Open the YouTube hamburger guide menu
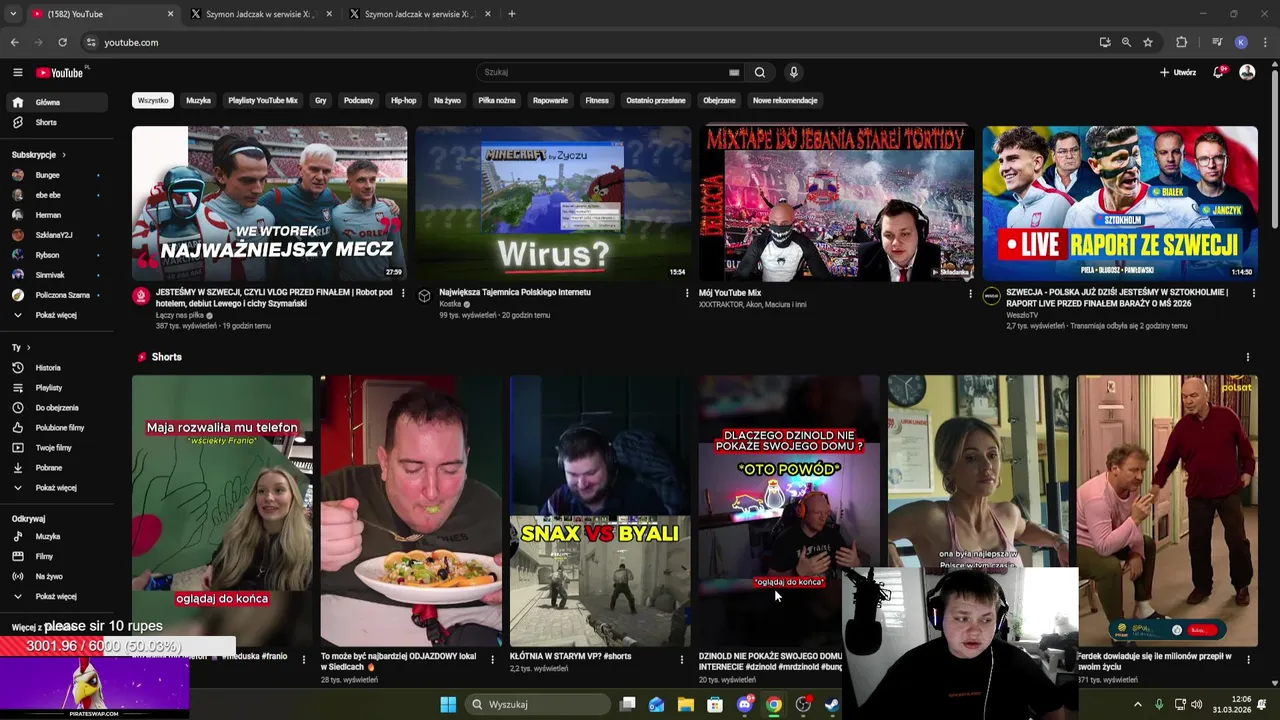 point(17,72)
